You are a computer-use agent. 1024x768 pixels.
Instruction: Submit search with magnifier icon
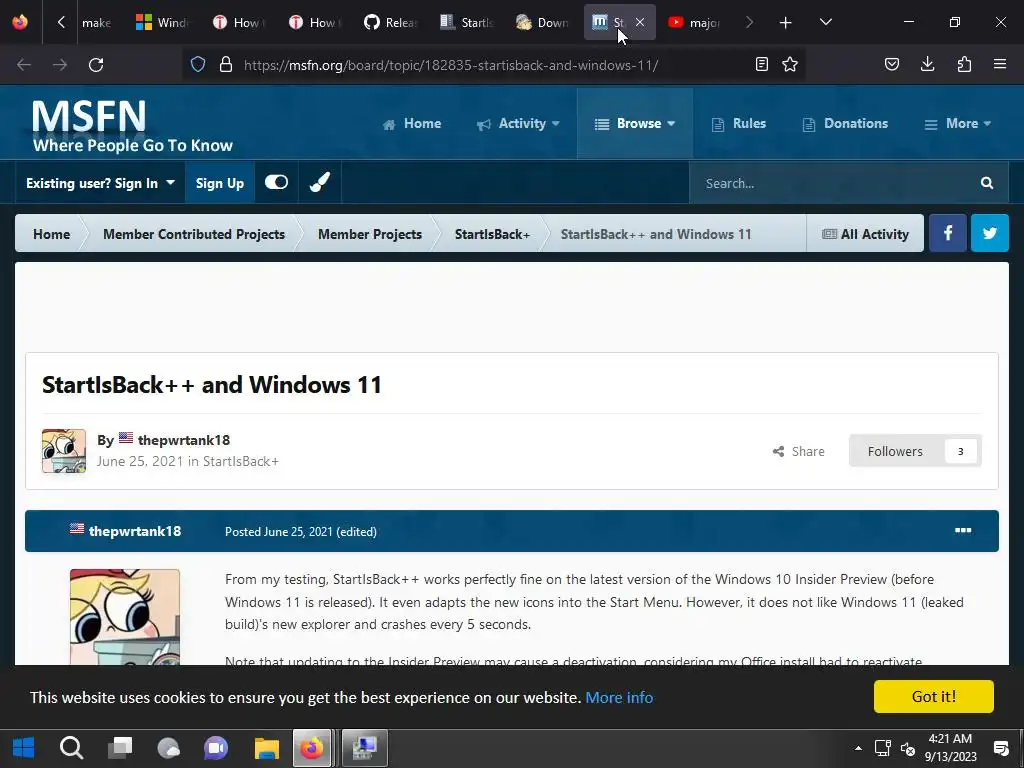(x=987, y=183)
